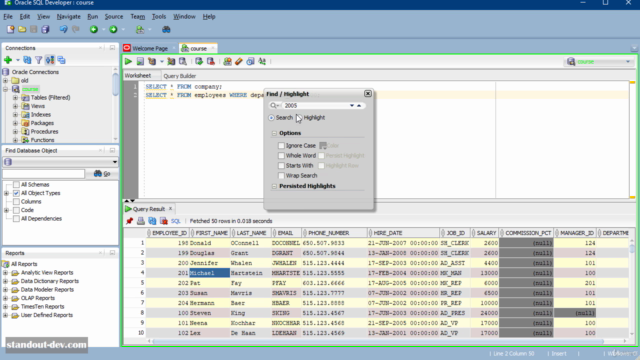Sort by the SALARY column header
Screen dimensions: 640x360
[485, 233]
